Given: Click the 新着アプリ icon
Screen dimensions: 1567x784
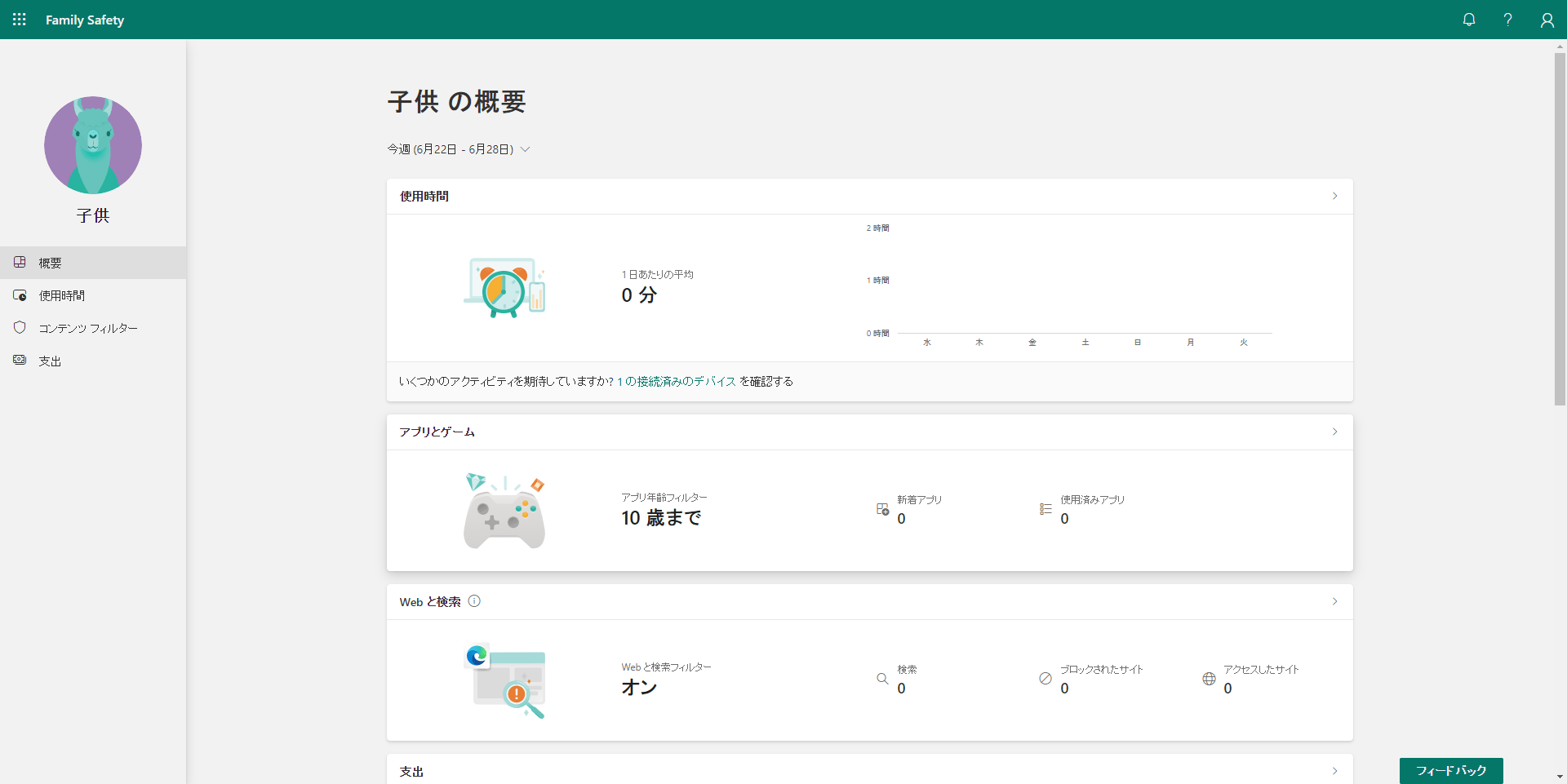Looking at the screenshot, I should pyautogui.click(x=882, y=509).
